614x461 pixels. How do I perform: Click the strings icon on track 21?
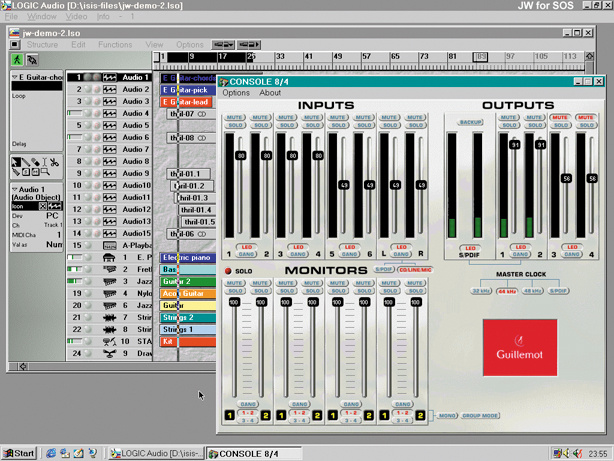110,318
